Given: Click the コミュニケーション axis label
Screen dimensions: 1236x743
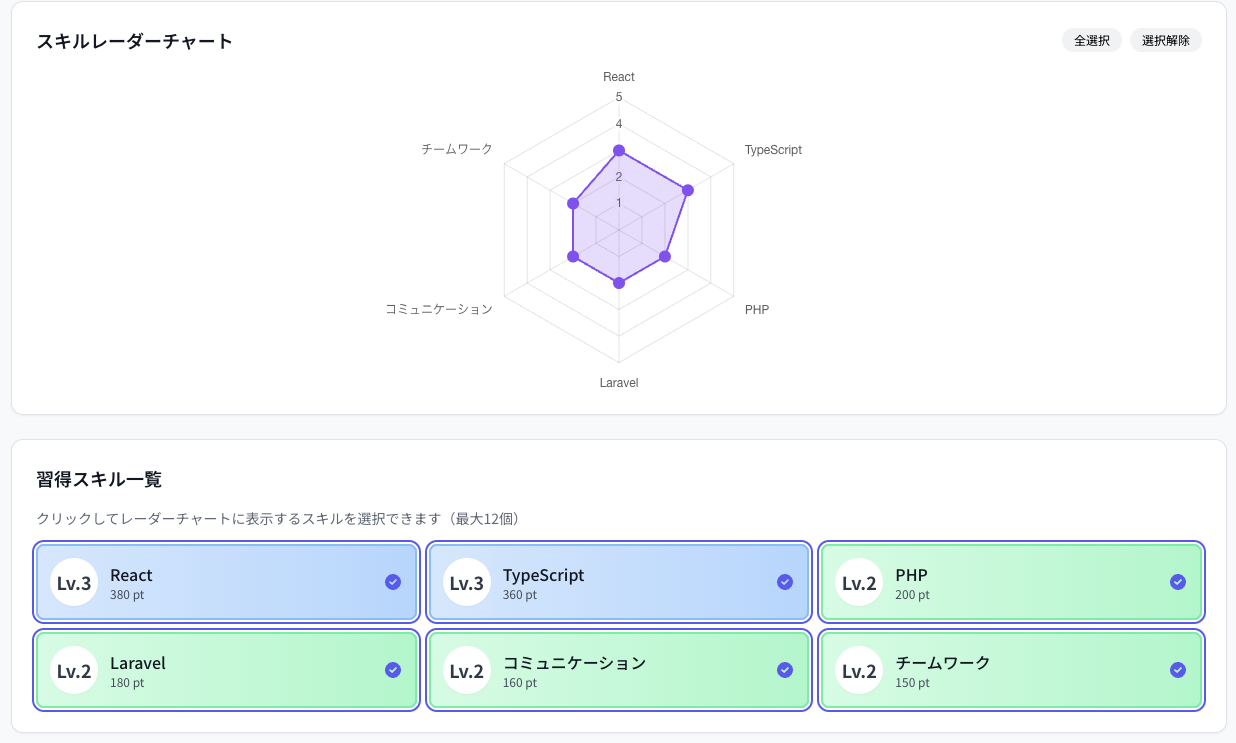Looking at the screenshot, I should pos(439,309).
